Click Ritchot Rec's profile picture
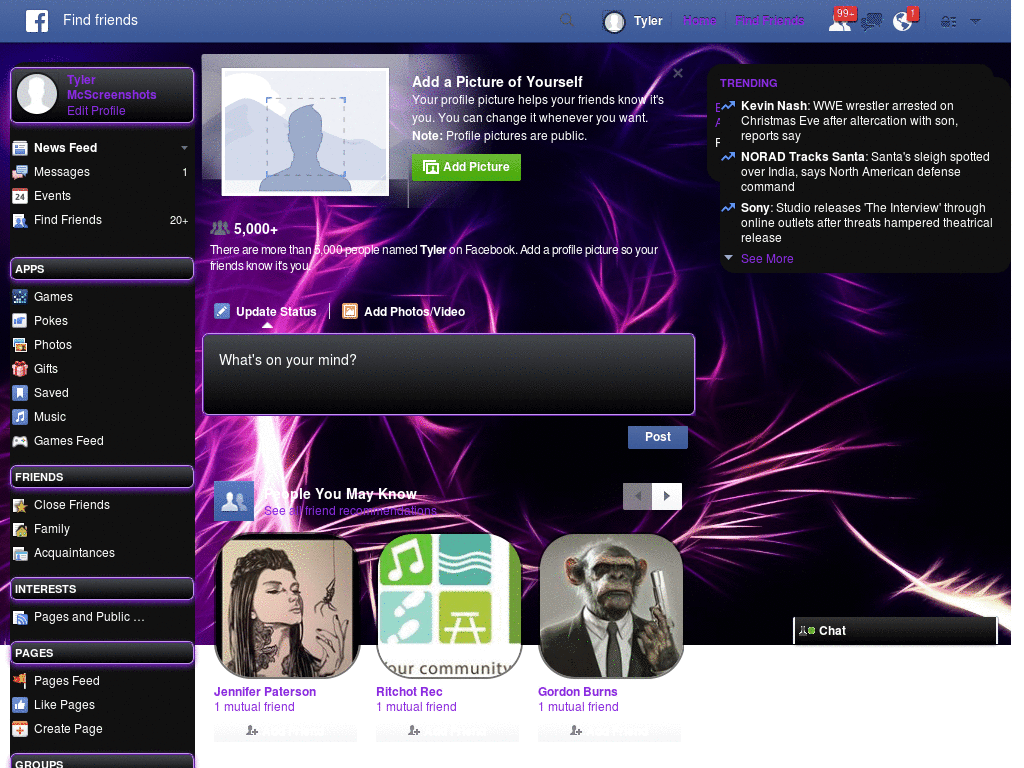 coord(449,606)
